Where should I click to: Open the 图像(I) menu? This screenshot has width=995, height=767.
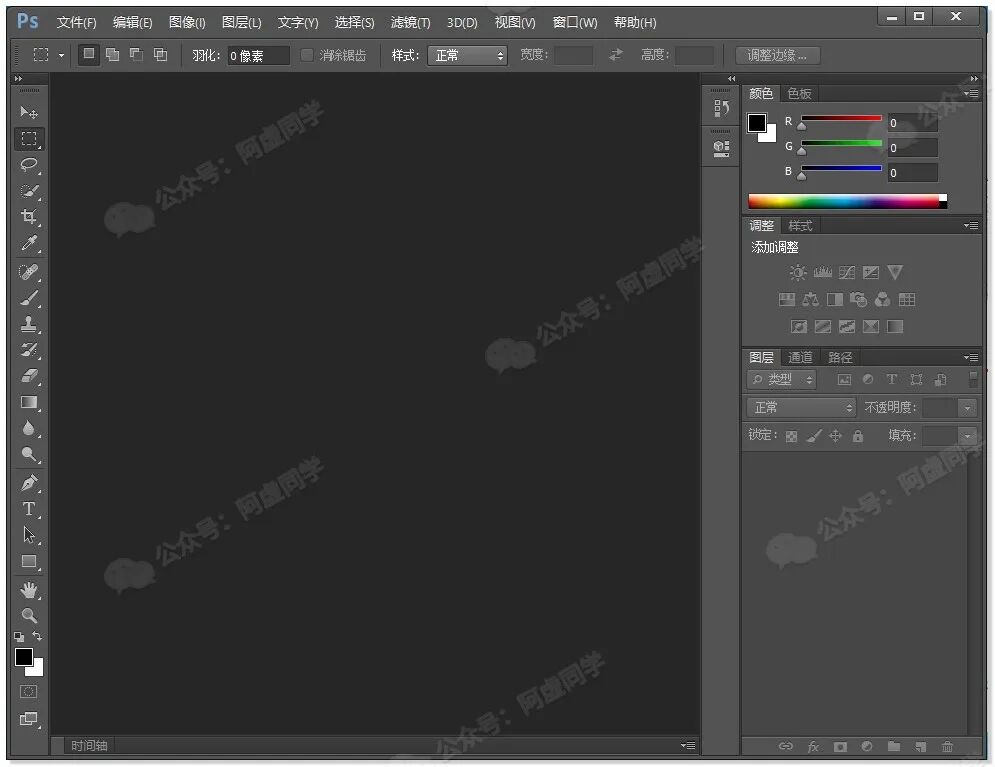[x=187, y=22]
